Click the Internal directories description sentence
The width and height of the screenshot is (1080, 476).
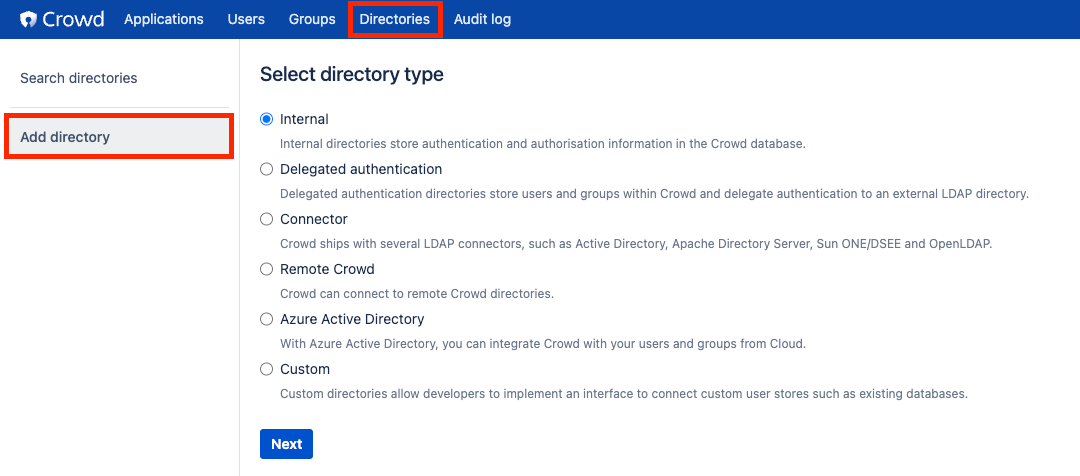pyautogui.click(x=543, y=144)
